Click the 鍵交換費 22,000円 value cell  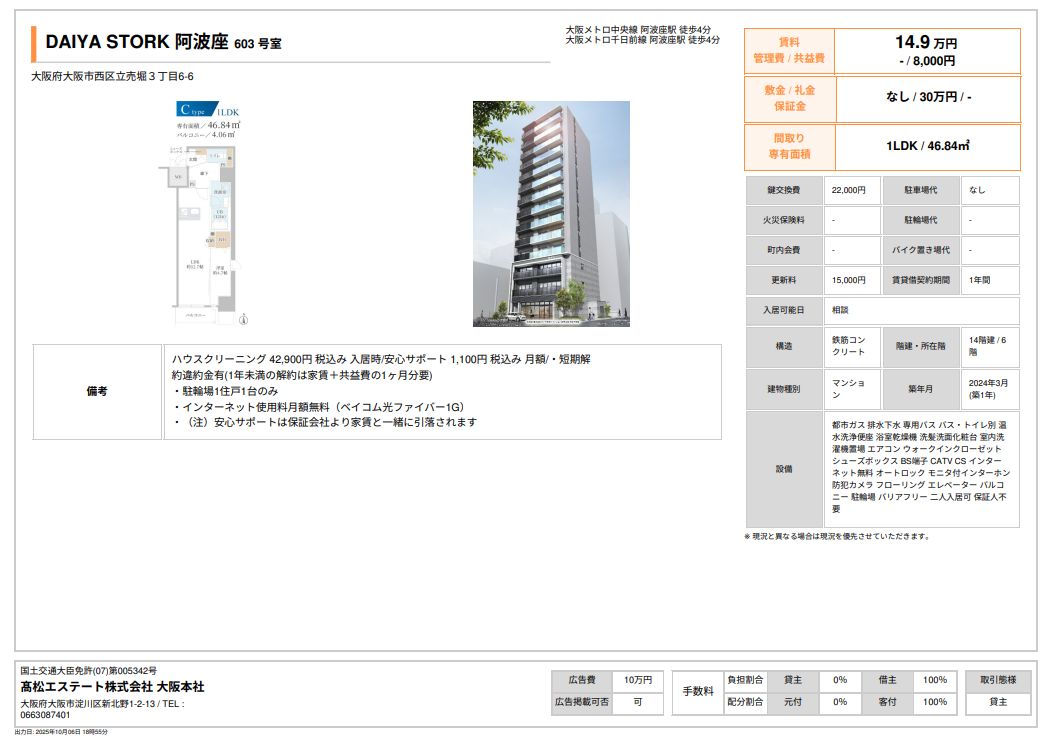(x=851, y=190)
